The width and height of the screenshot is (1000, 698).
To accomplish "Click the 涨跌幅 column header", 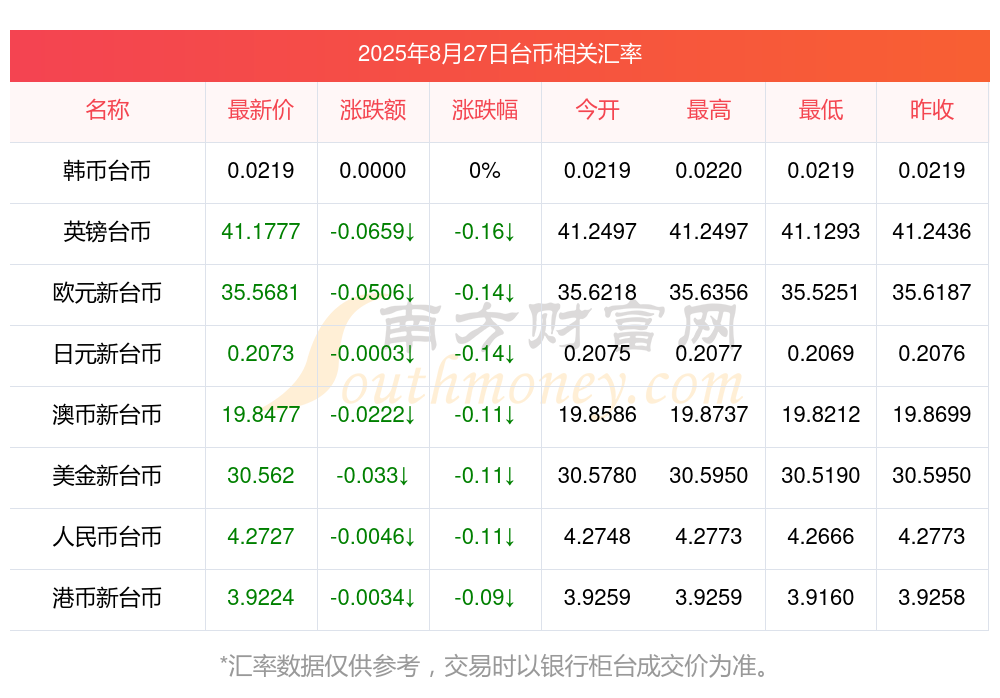I will tap(485, 110).
